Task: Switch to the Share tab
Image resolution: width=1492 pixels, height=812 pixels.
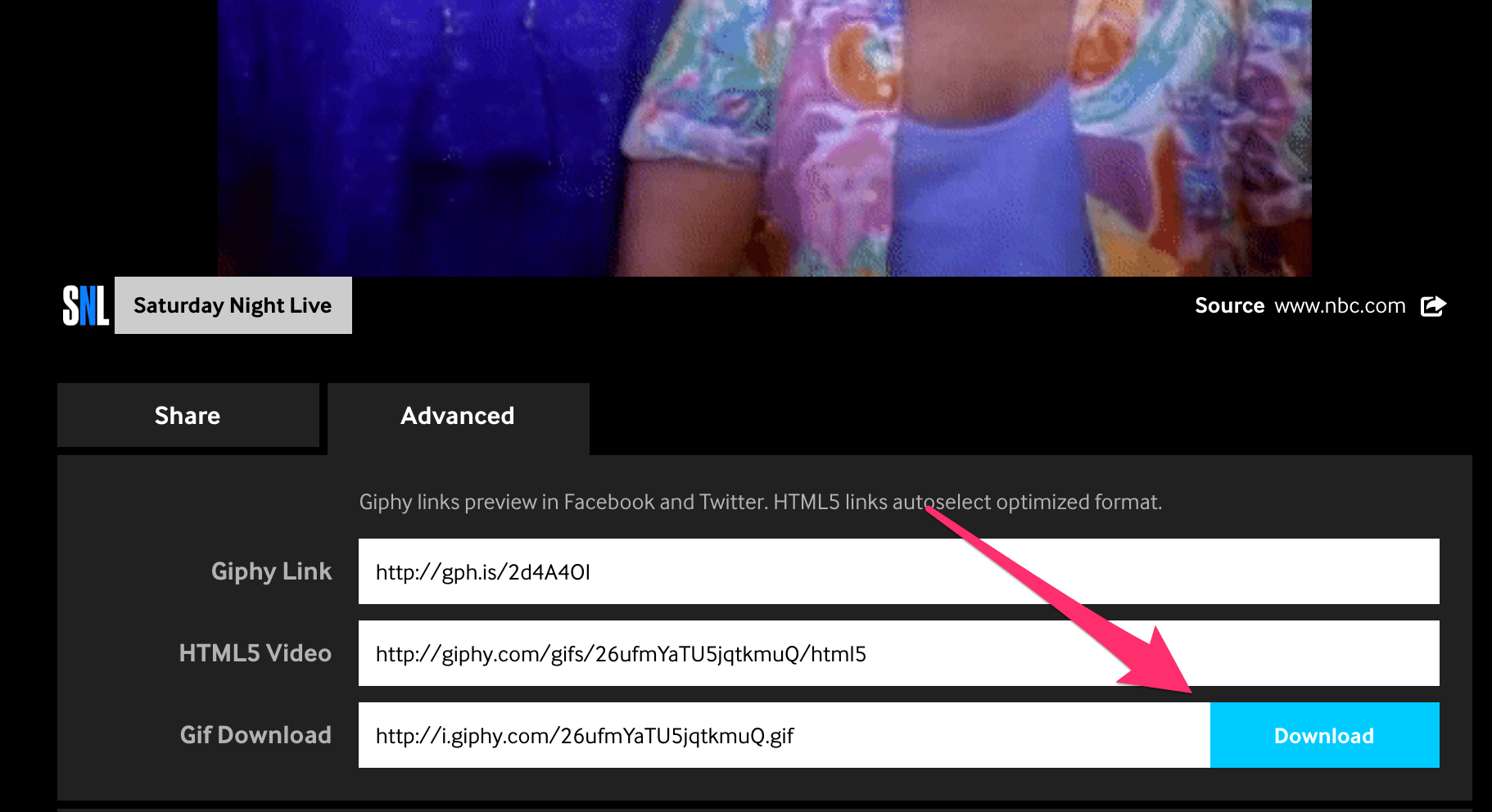Action: pos(188,415)
